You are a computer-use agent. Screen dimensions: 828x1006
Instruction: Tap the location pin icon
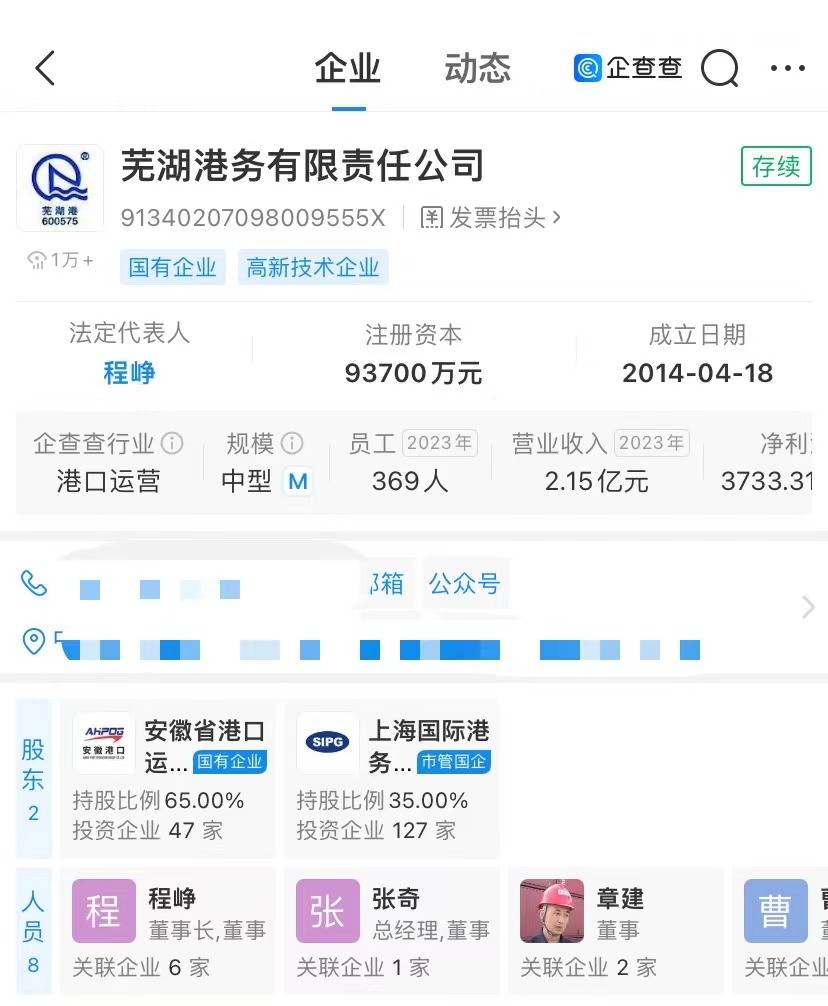(x=34, y=641)
